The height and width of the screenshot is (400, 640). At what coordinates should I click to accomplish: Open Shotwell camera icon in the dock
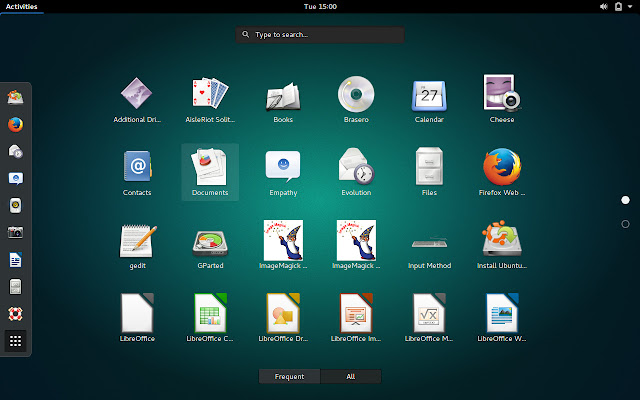click(16, 232)
